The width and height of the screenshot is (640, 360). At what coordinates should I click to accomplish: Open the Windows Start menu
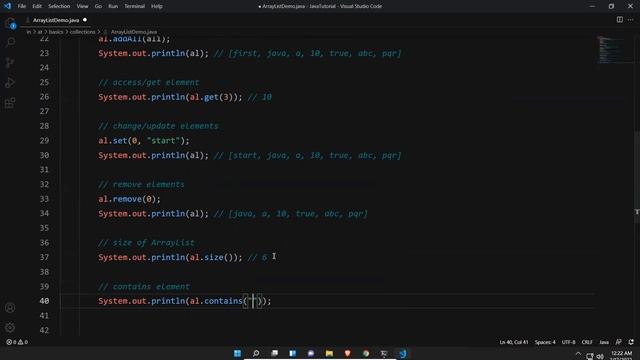(x=237, y=353)
